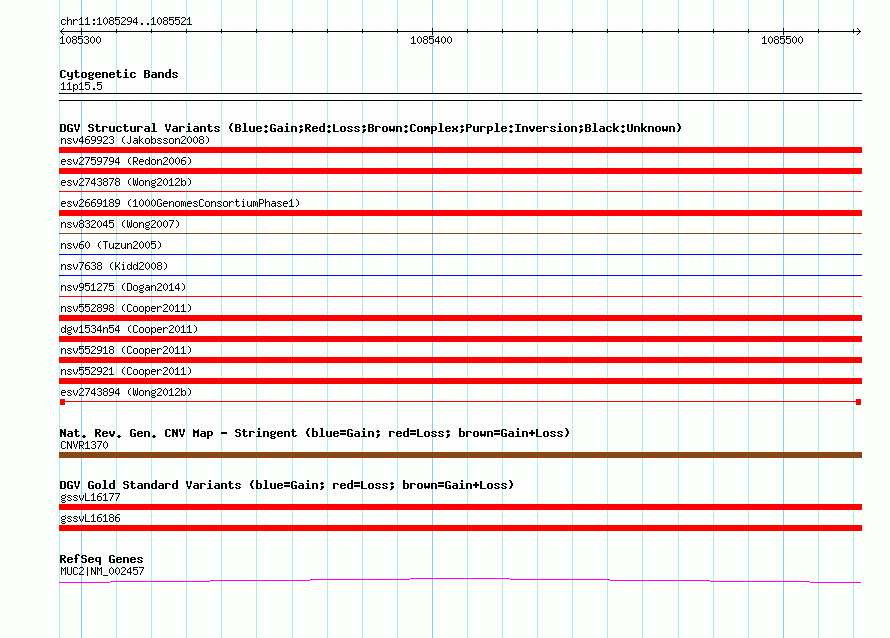This screenshot has height=638, width=890.
Task: Select variant label nsv552918 (Cooper2011)
Action: click(126, 350)
